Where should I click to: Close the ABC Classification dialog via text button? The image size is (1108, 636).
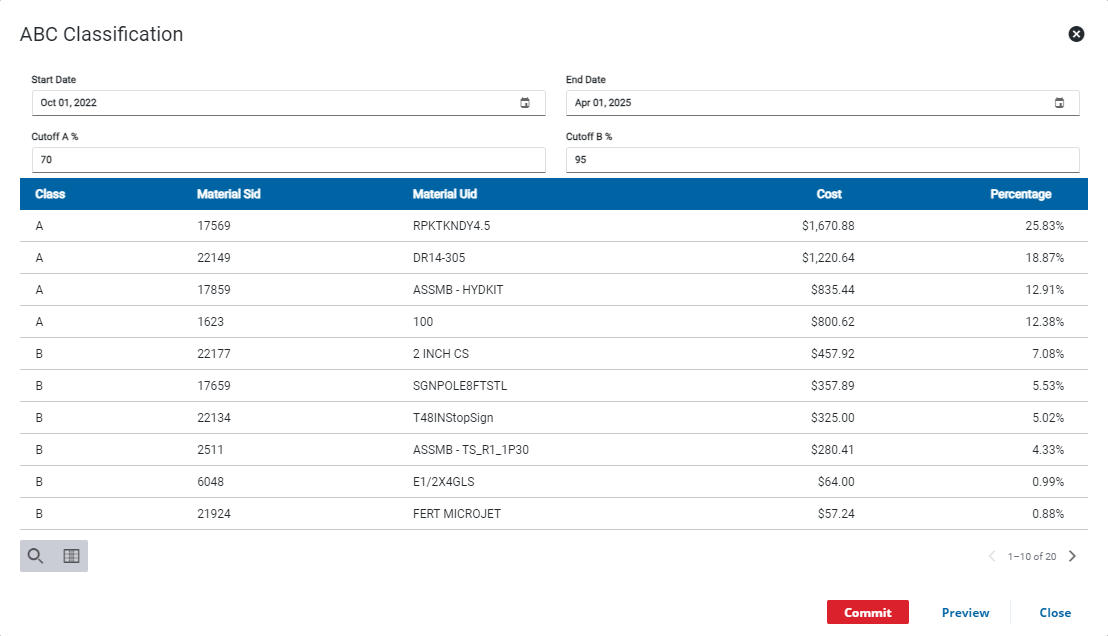[x=1055, y=611]
